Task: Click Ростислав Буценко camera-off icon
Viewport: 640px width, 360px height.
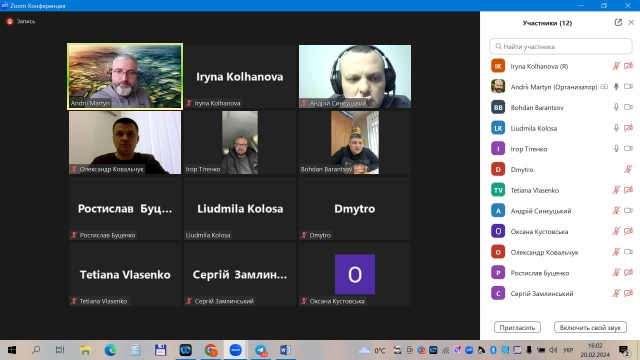Action: pyautogui.click(x=629, y=272)
